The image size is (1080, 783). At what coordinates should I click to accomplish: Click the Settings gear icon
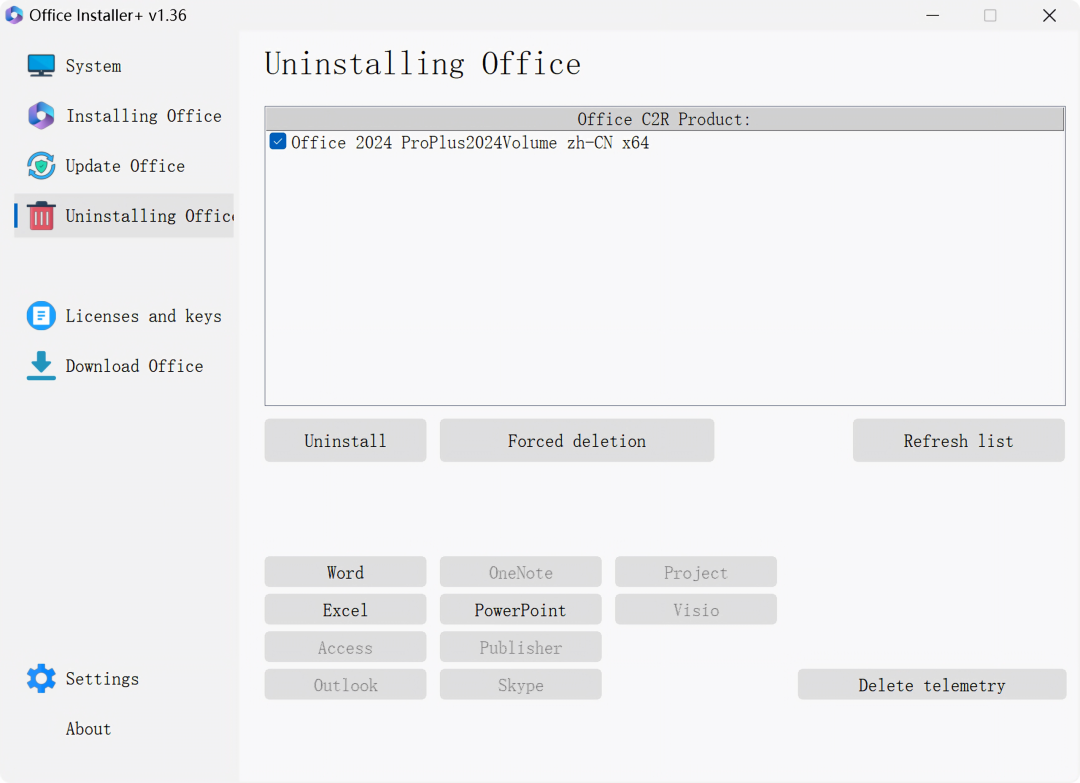point(41,679)
